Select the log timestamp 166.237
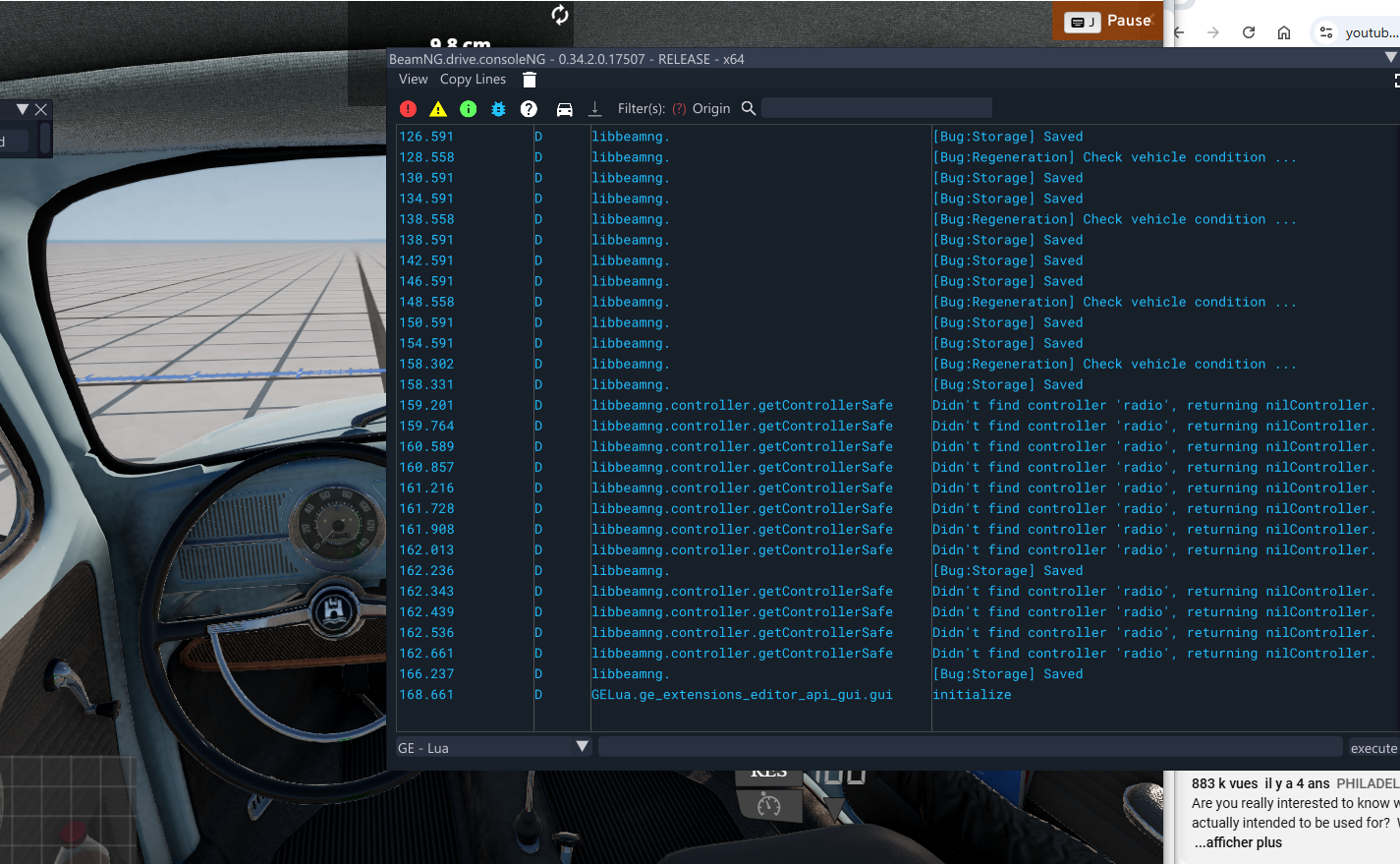Image resolution: width=1400 pixels, height=864 pixels. click(426, 673)
